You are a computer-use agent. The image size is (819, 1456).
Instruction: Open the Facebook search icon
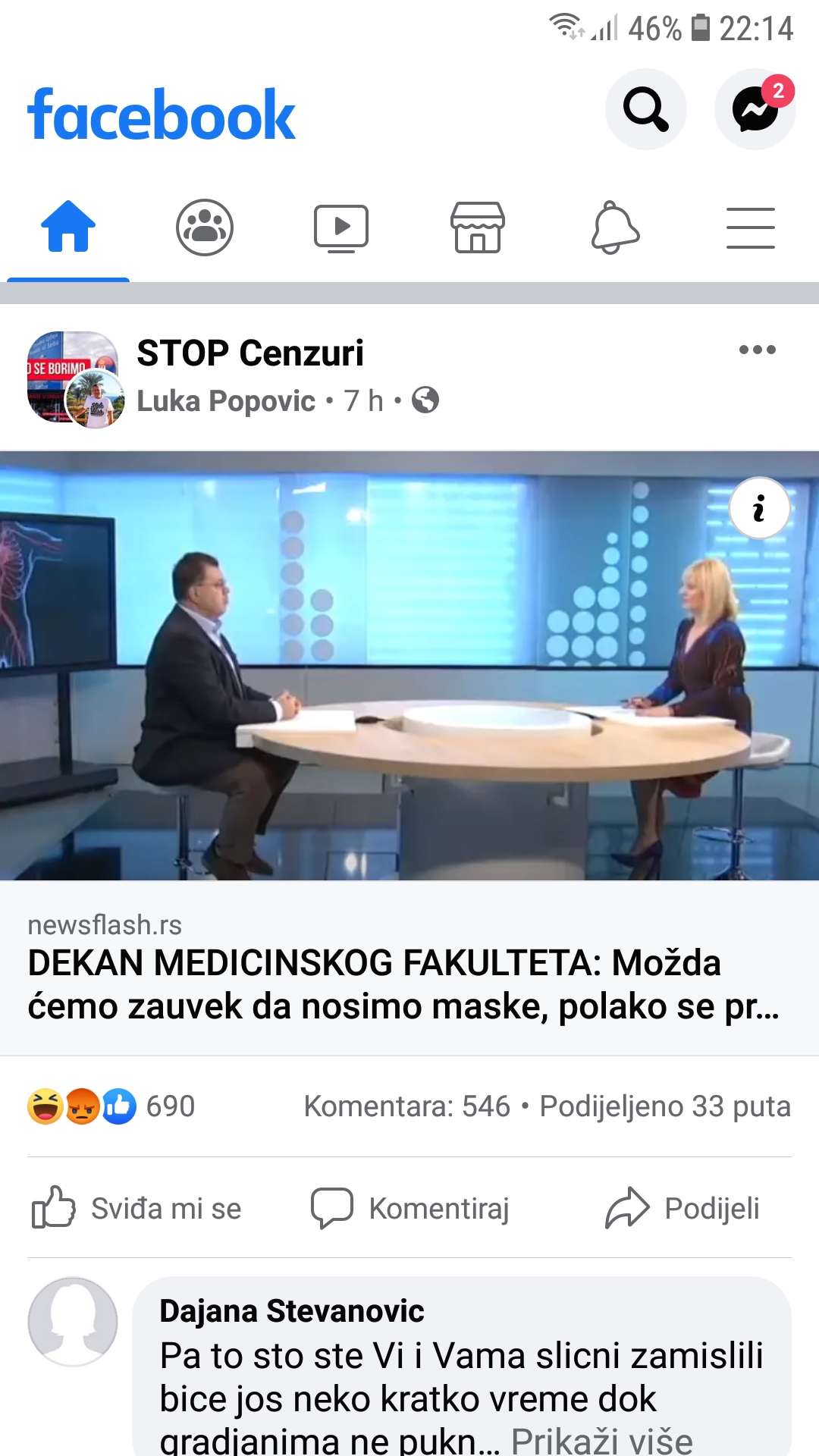645,109
